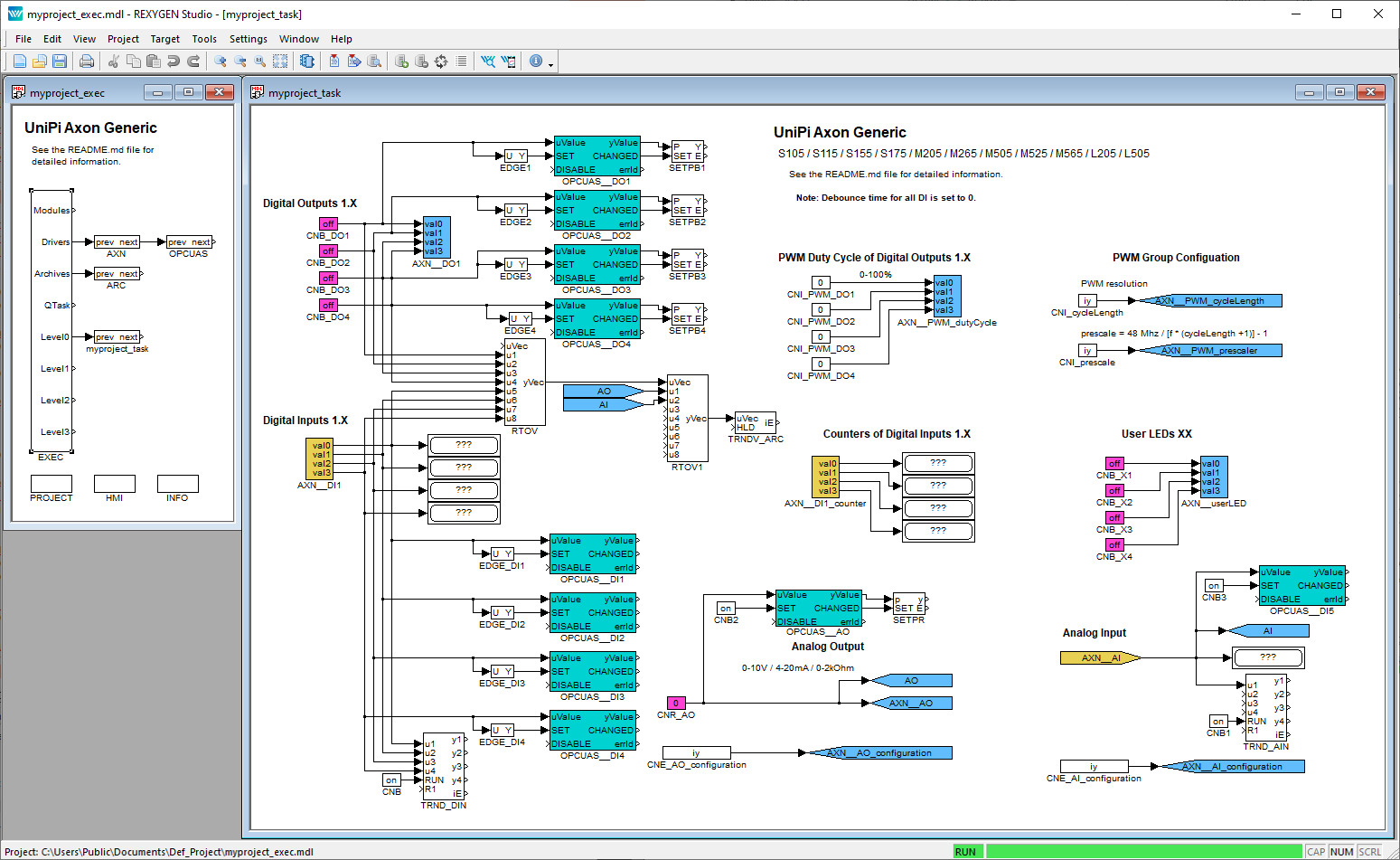
Task: Select the CNI_PWM_DO1 constant block
Action: [821, 282]
